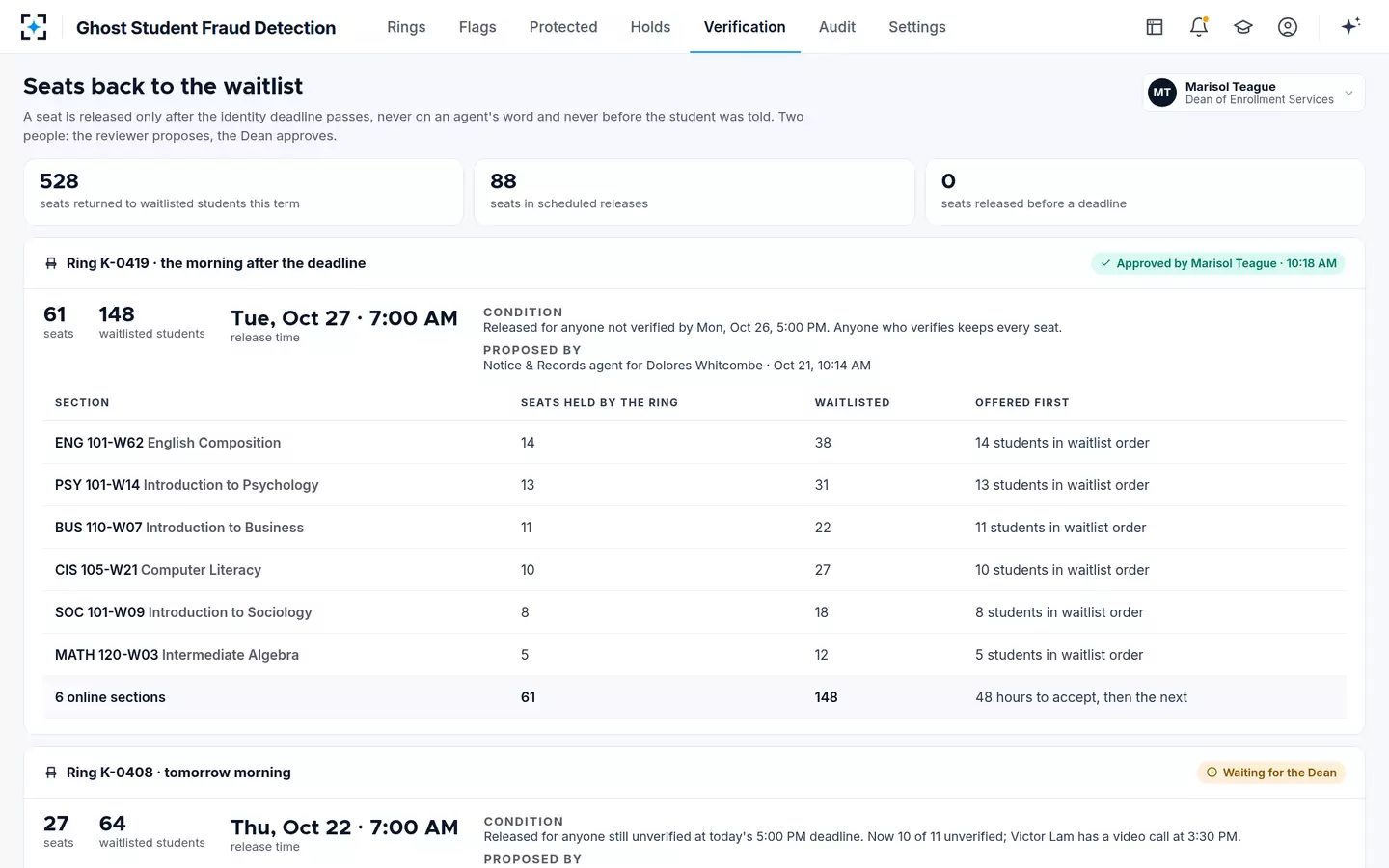Image resolution: width=1389 pixels, height=868 pixels.
Task: Open the table layout icon in header
Action: coord(1155,27)
